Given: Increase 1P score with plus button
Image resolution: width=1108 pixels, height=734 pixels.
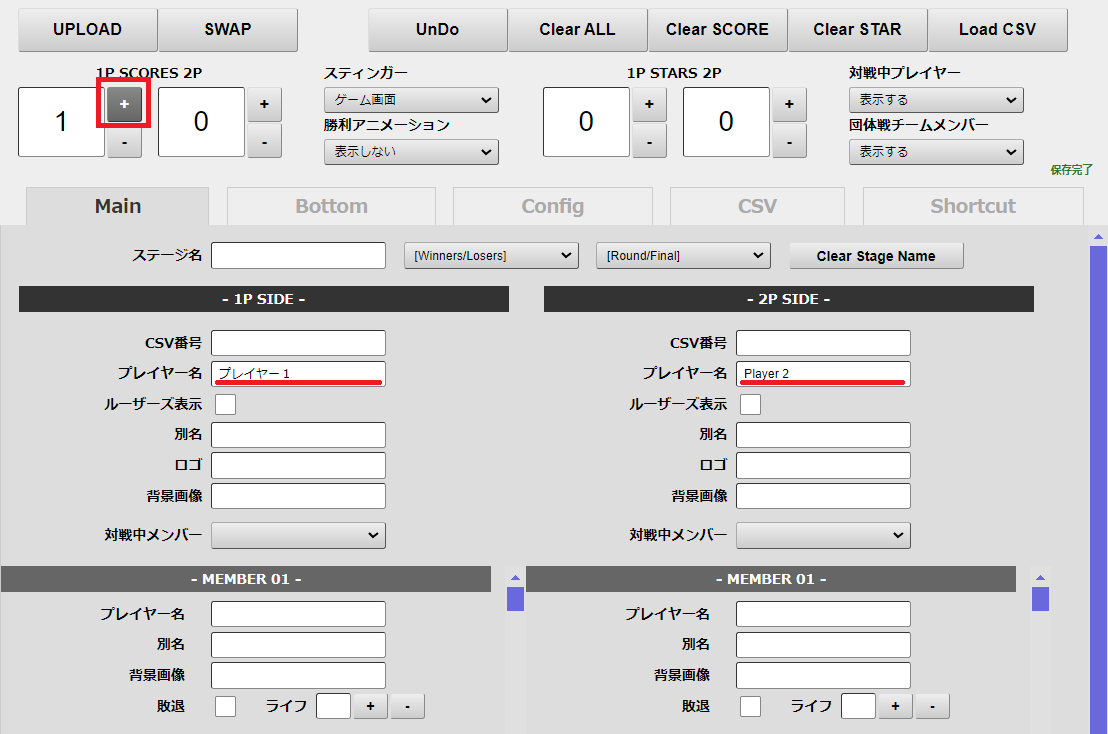Looking at the screenshot, I should click(x=124, y=104).
